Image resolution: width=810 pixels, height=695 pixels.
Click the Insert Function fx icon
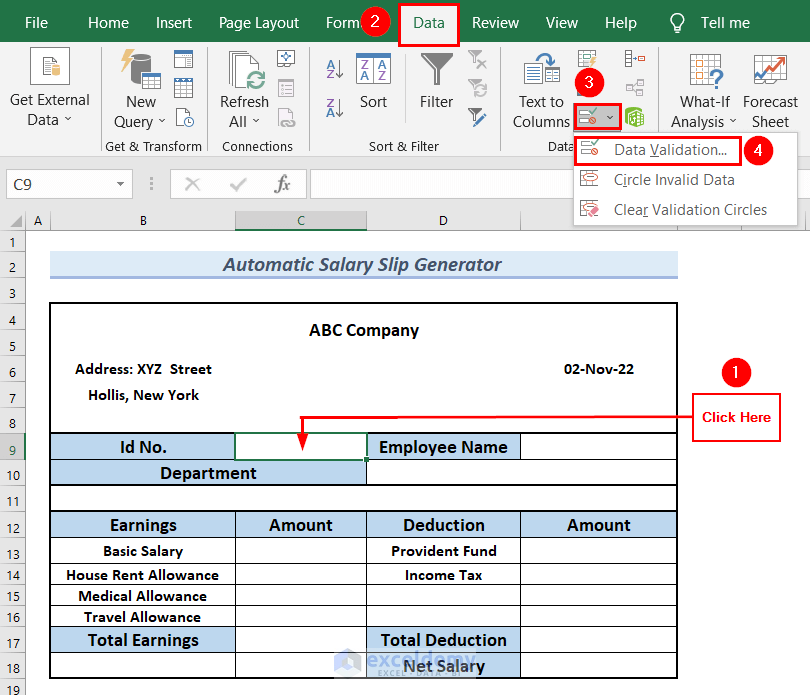(282, 184)
